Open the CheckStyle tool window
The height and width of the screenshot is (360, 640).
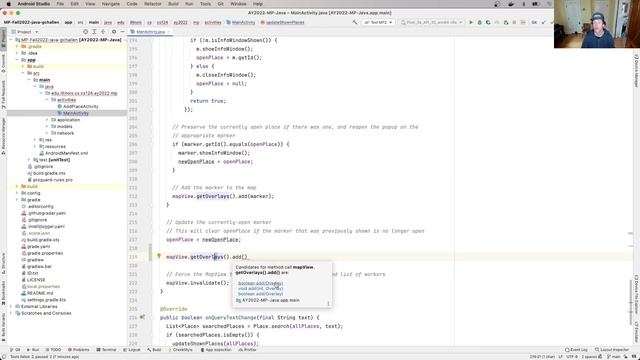(180, 350)
